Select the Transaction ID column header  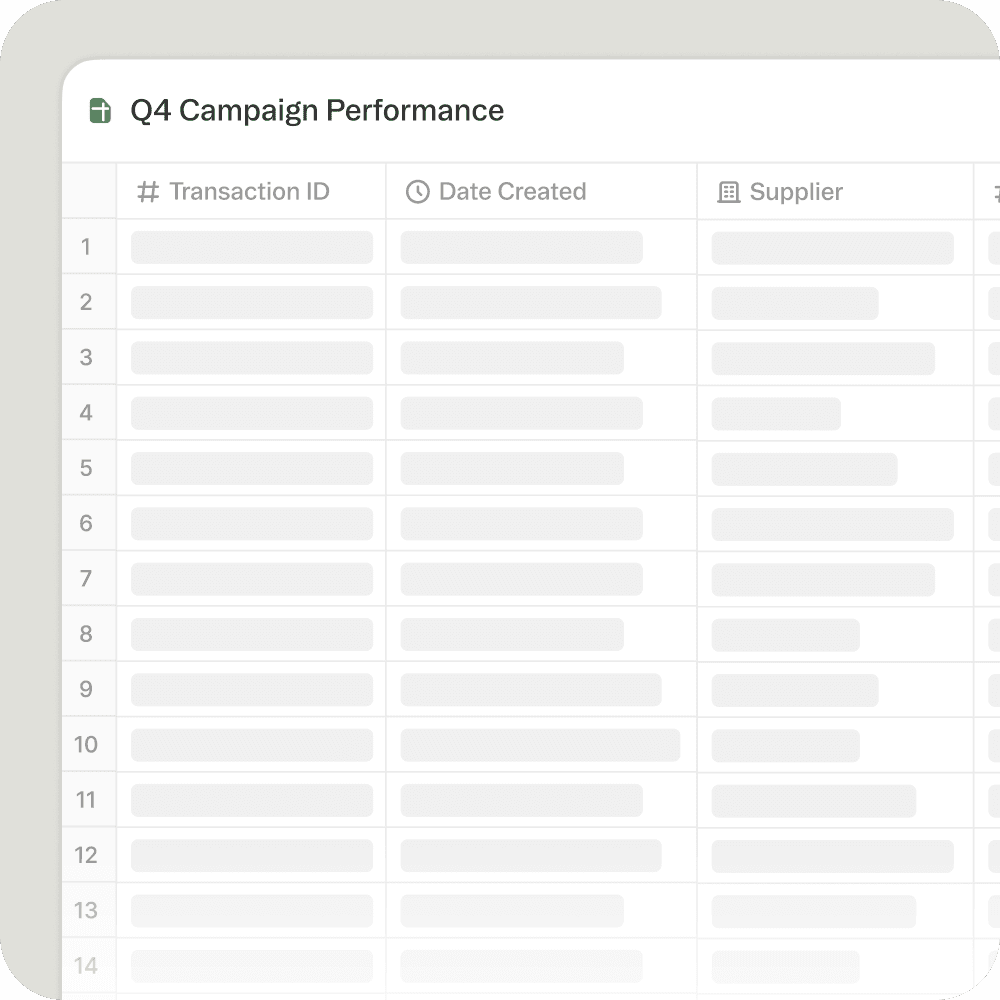249,192
